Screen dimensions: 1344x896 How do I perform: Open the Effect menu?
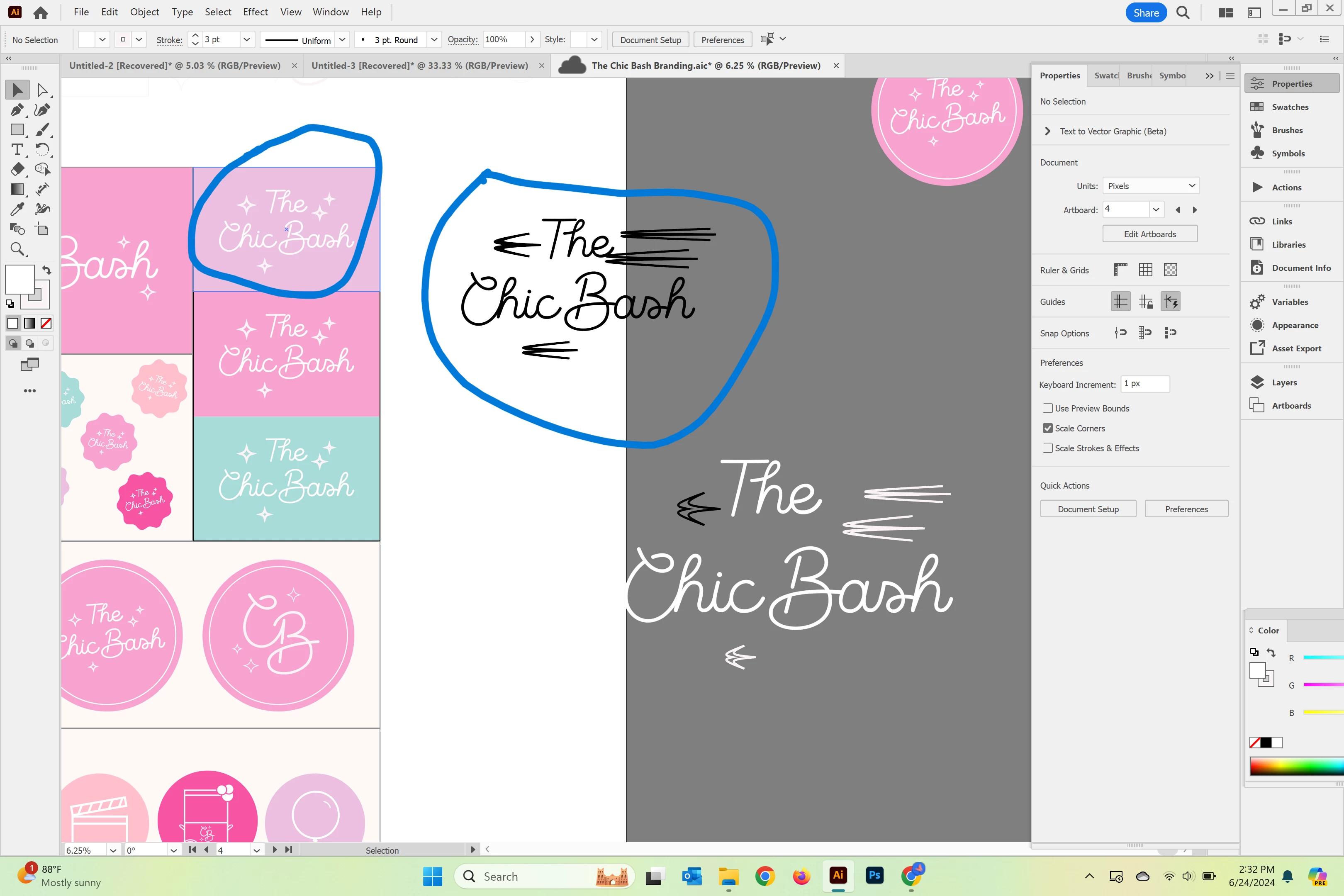point(255,12)
